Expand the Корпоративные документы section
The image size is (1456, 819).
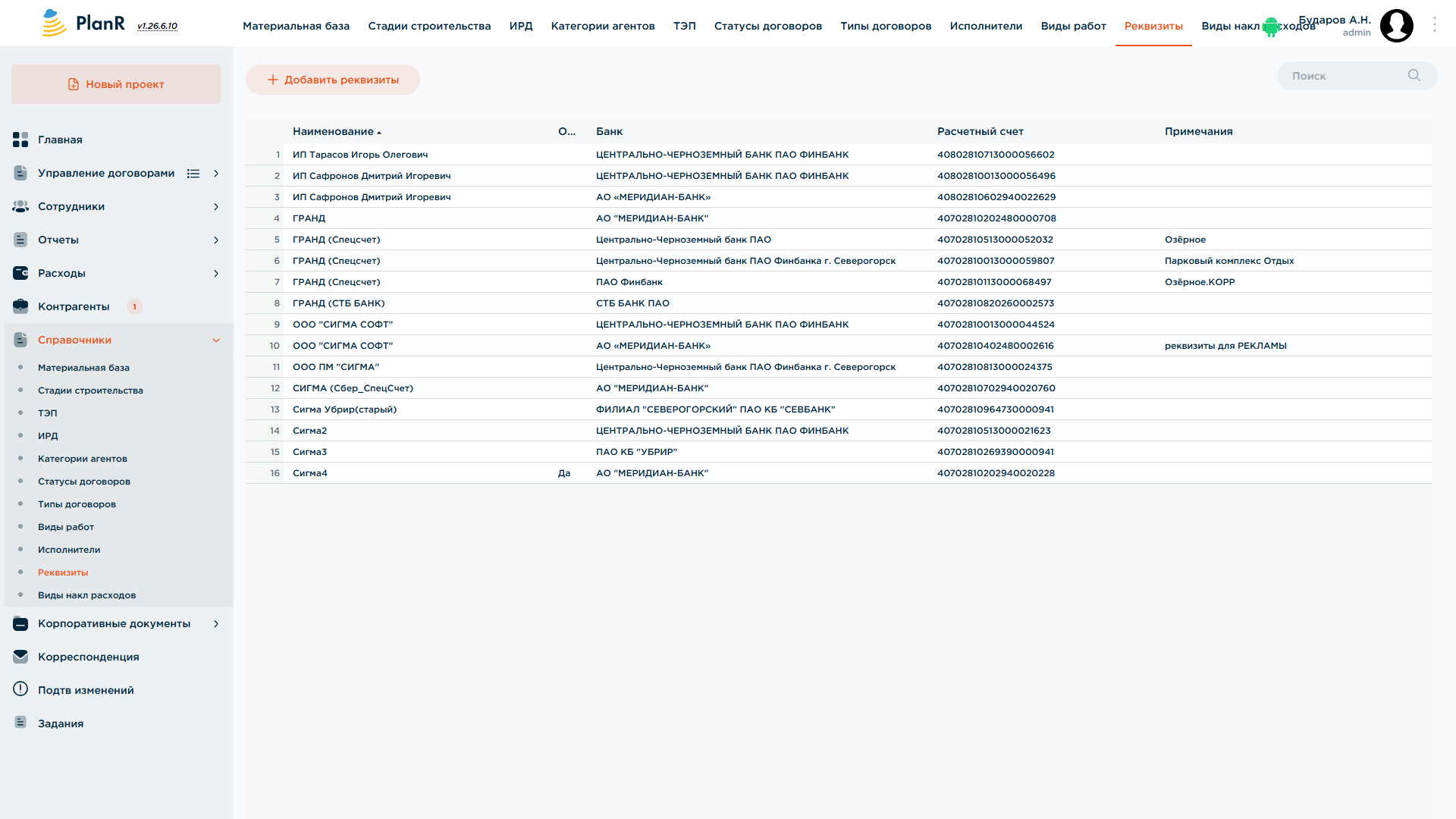(x=216, y=624)
